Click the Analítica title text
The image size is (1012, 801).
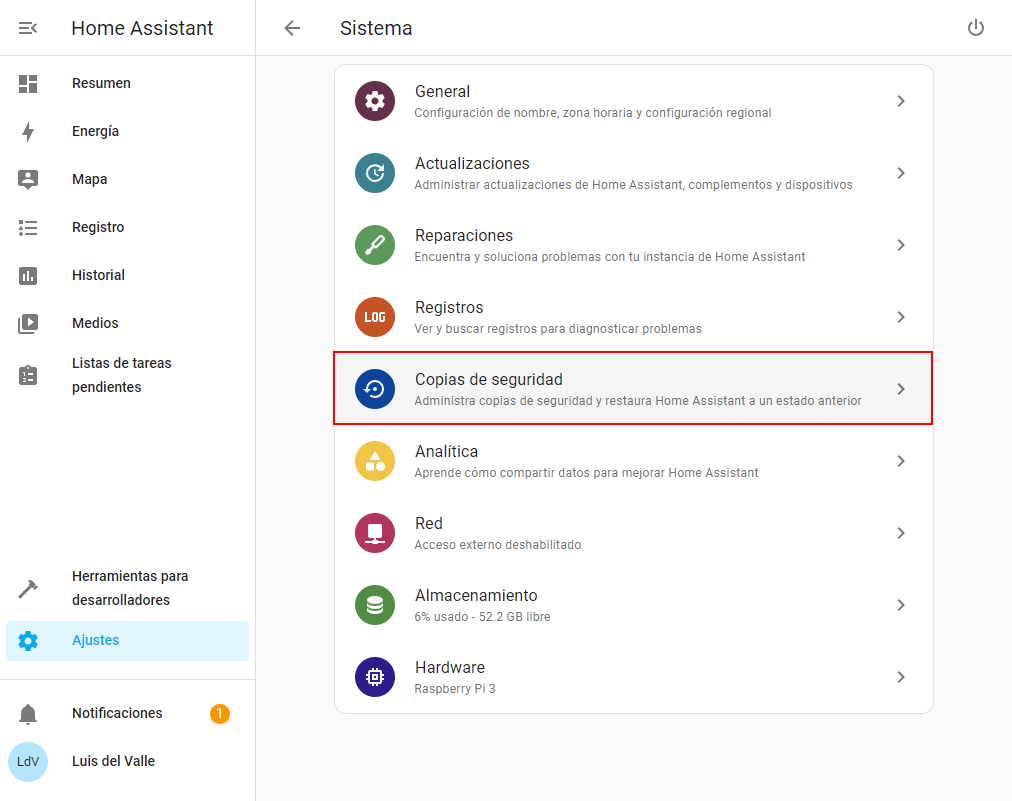point(446,452)
